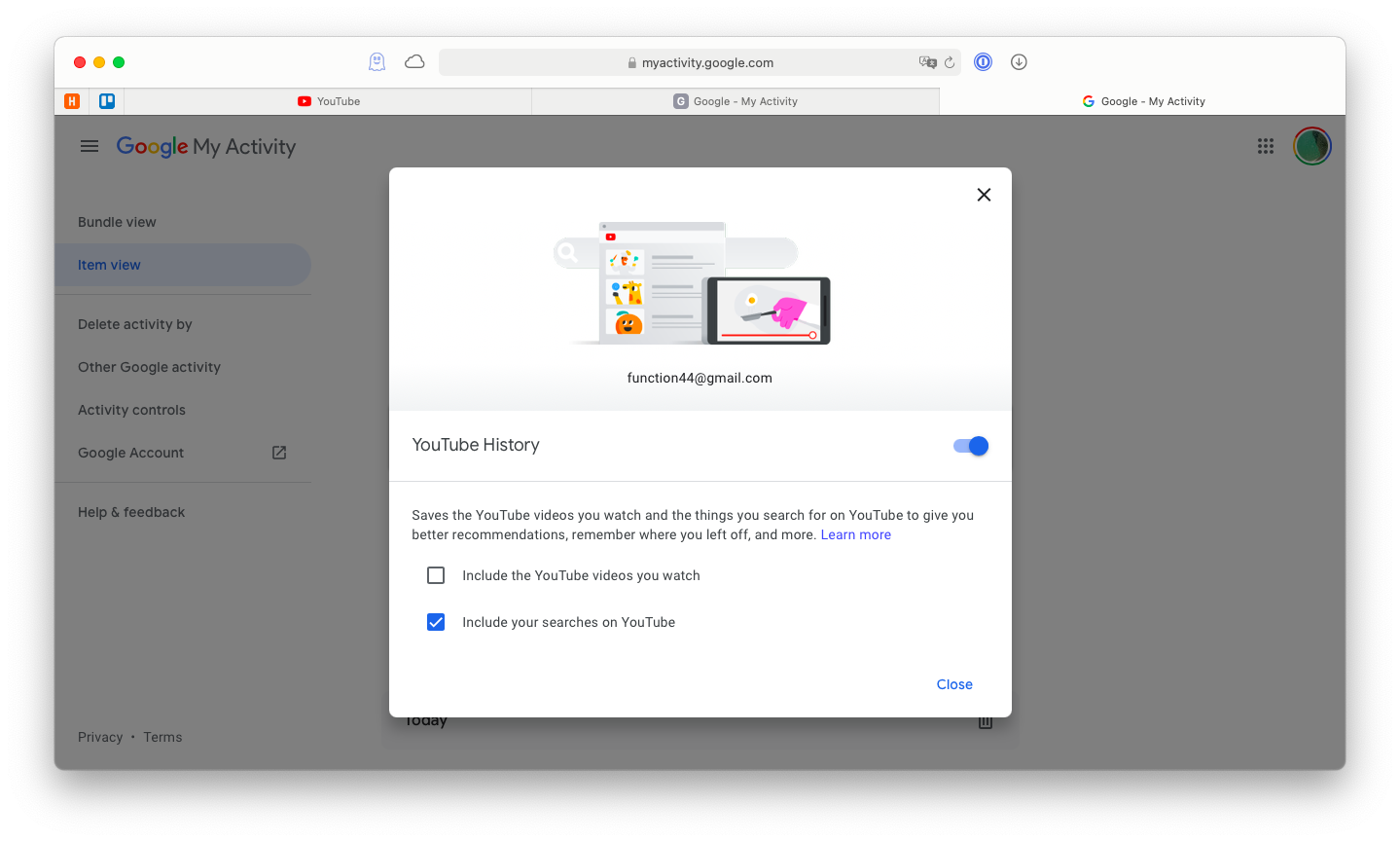
Task: Click the Ghostery extension ghost icon
Action: pos(376,61)
